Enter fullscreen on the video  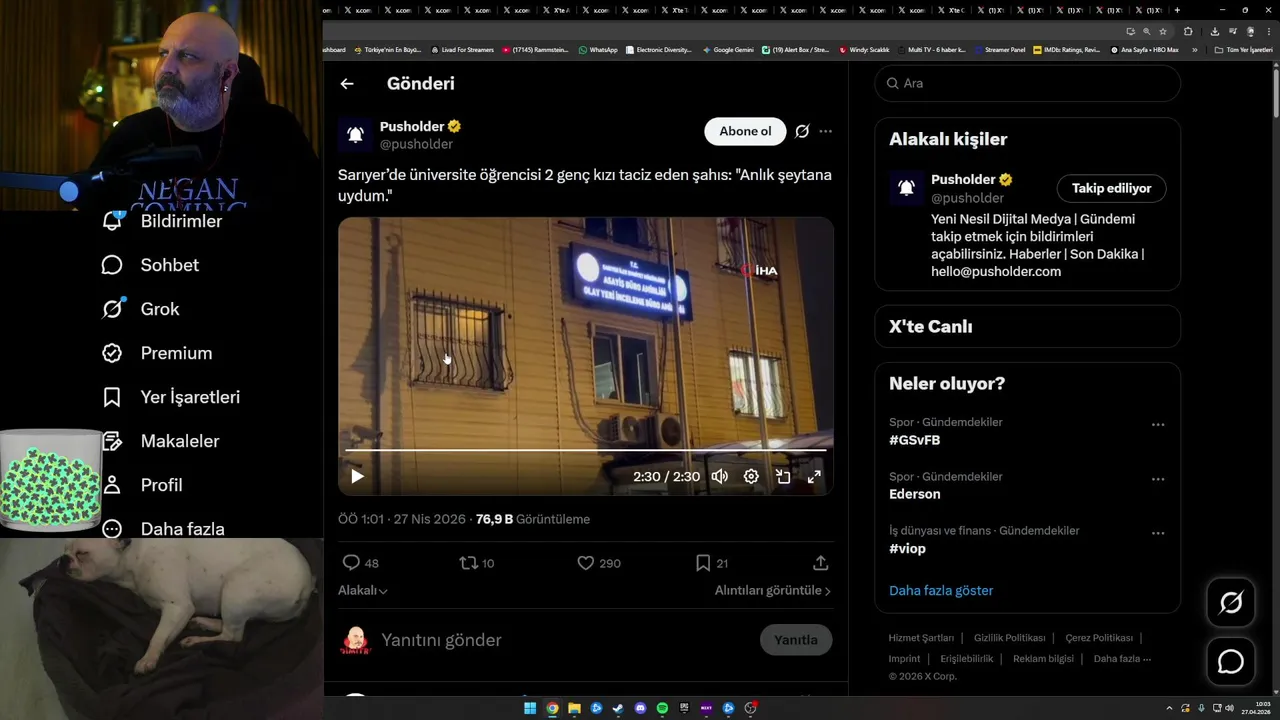pyautogui.click(x=814, y=477)
